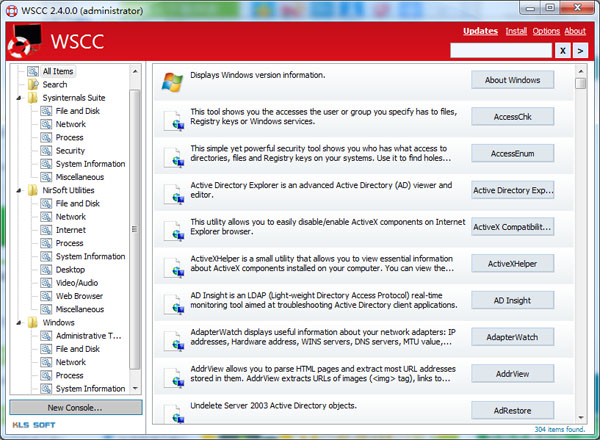Viewport: 600px width, 440px height.
Task: Open the Install link
Action: pyautogui.click(x=516, y=31)
